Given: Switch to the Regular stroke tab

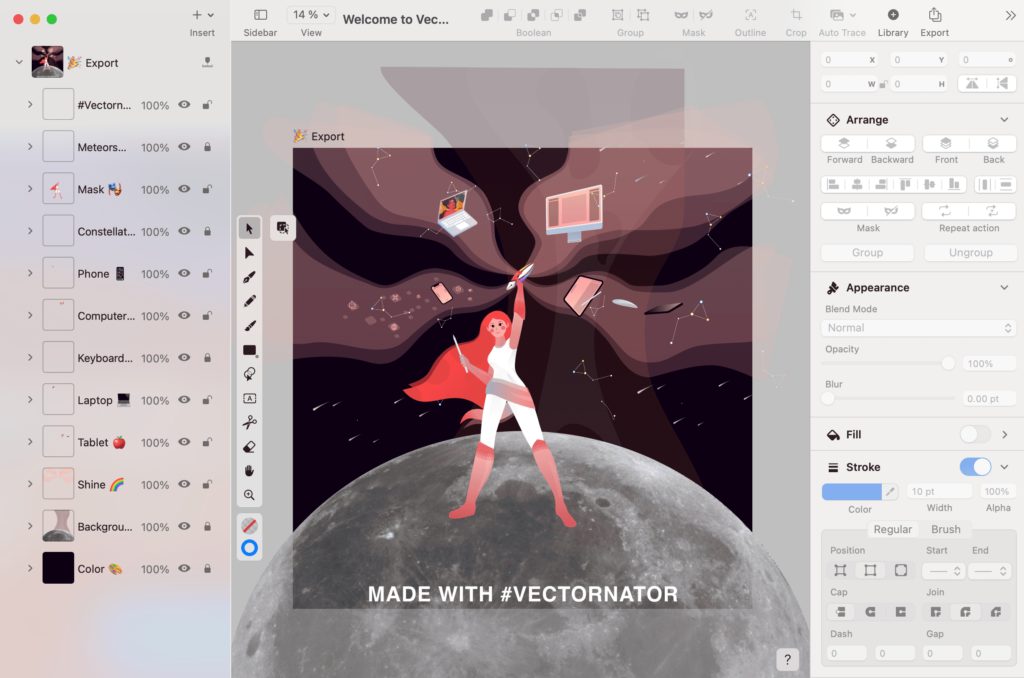Looking at the screenshot, I should pyautogui.click(x=892, y=529).
